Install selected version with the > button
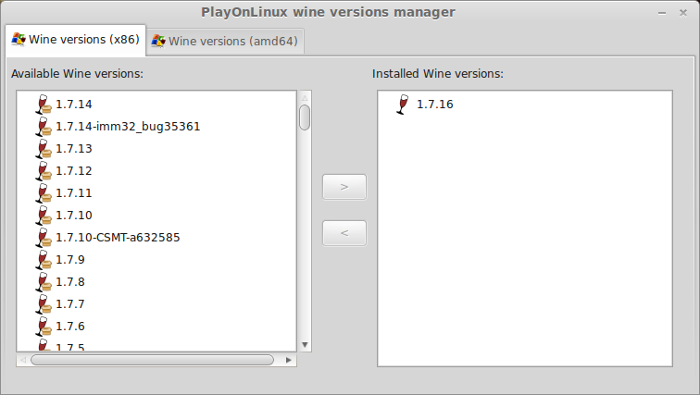The image size is (700, 395). pyautogui.click(x=344, y=187)
